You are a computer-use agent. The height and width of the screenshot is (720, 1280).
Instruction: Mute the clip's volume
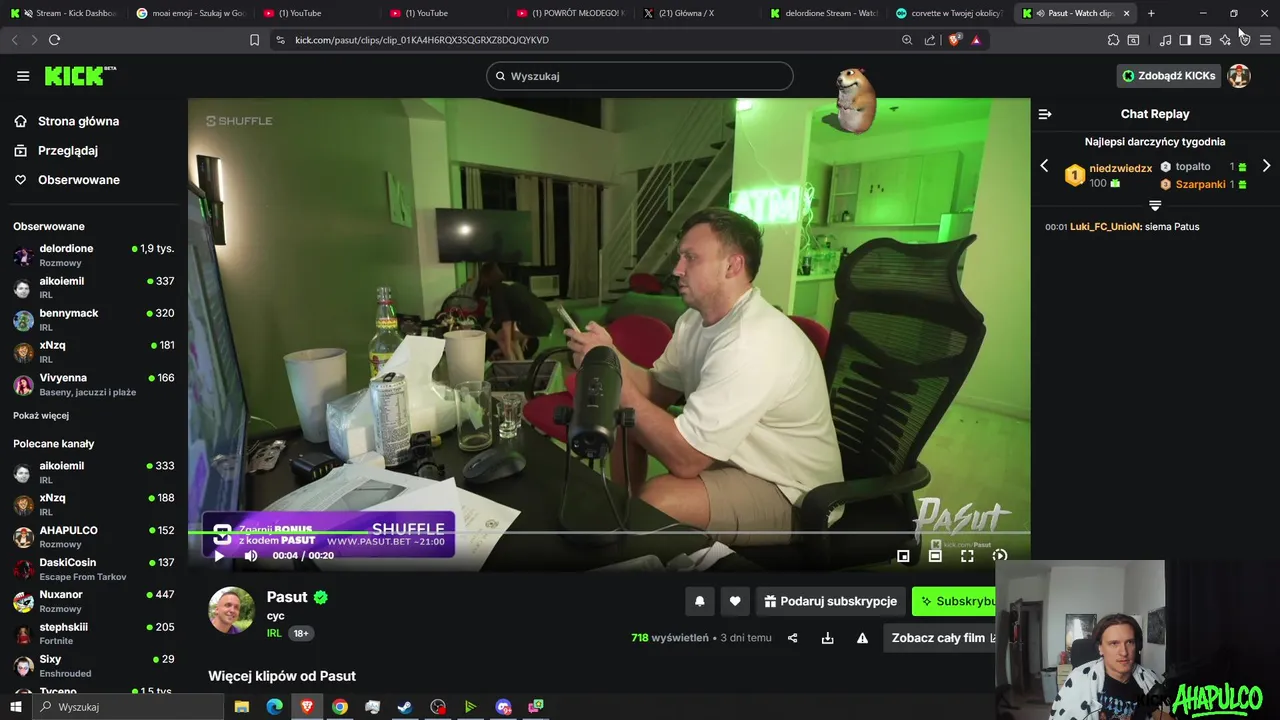pyautogui.click(x=251, y=556)
